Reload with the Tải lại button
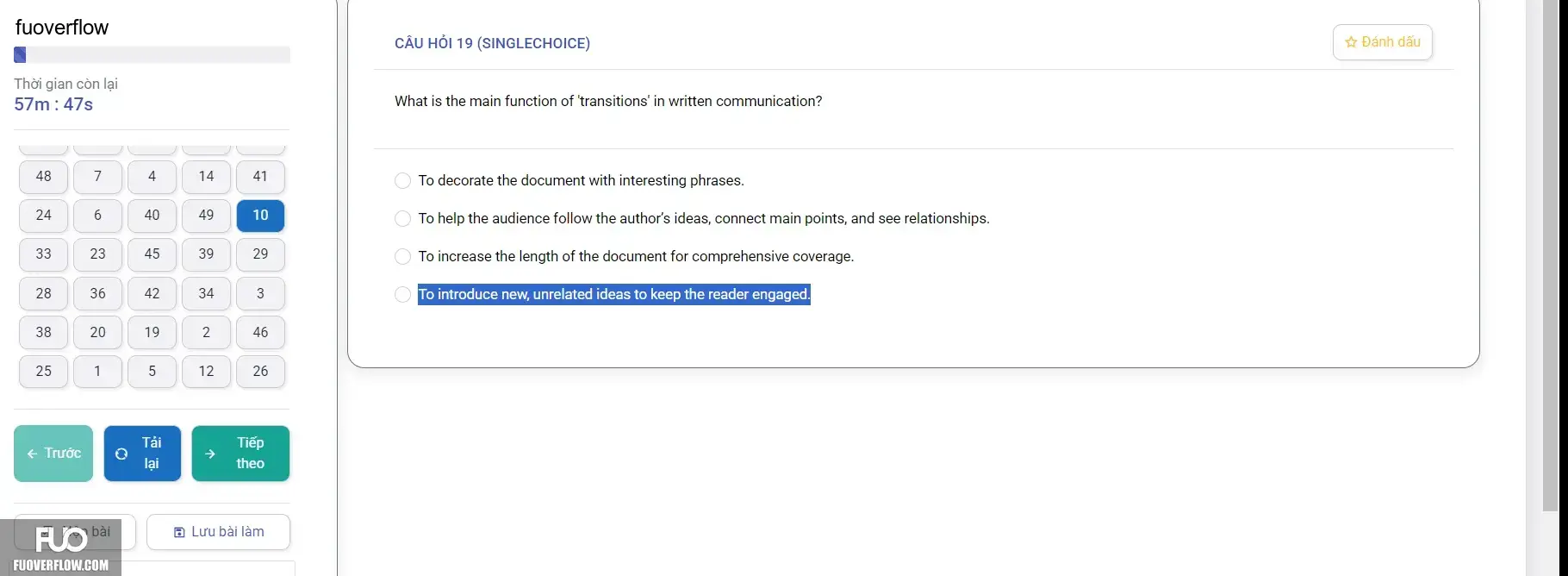 (142, 454)
